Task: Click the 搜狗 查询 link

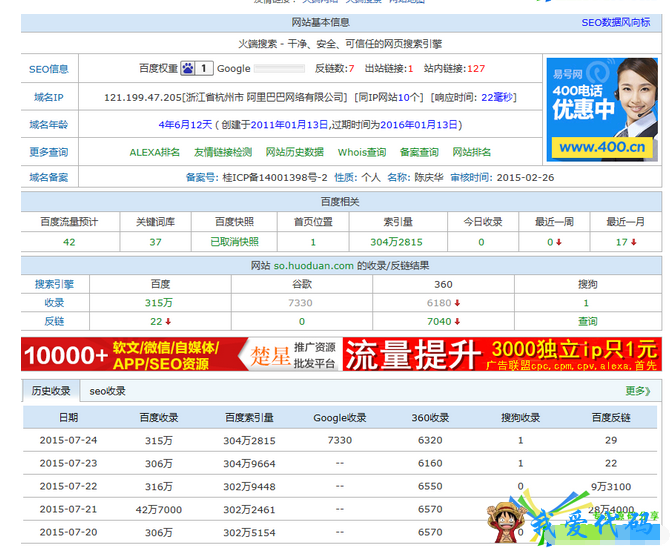Action: [x=588, y=321]
